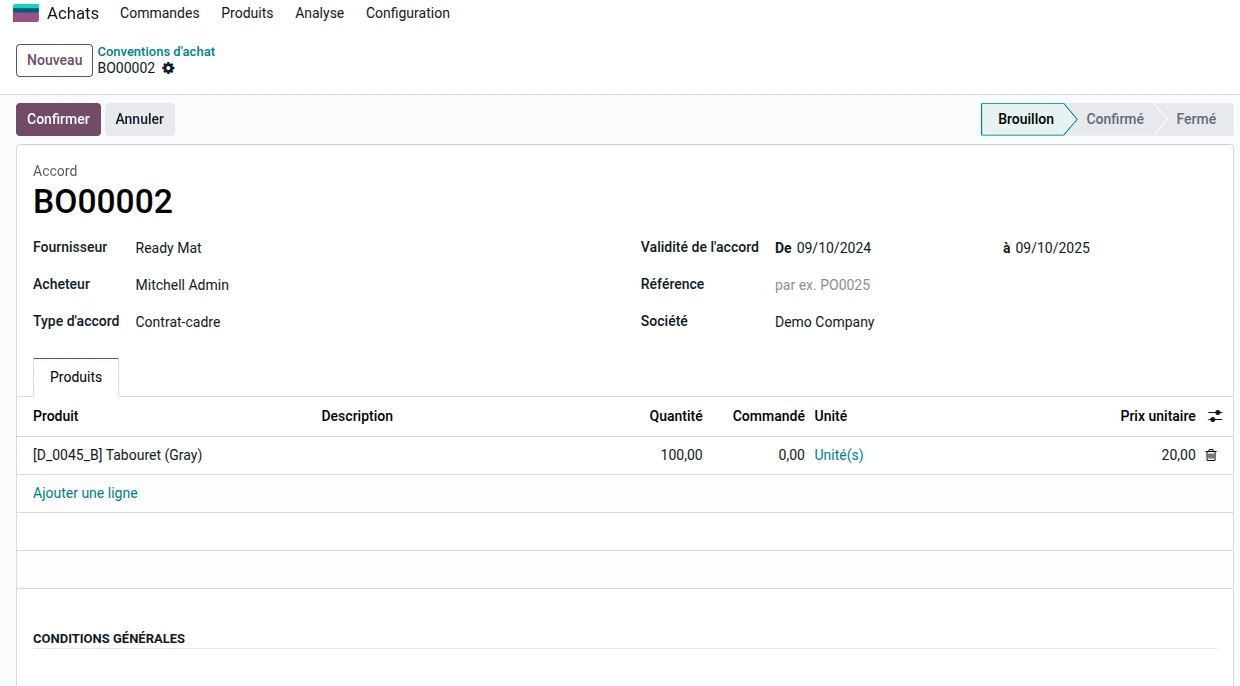Select the Fermé status stage
The width and height of the screenshot is (1240, 686).
click(1196, 119)
